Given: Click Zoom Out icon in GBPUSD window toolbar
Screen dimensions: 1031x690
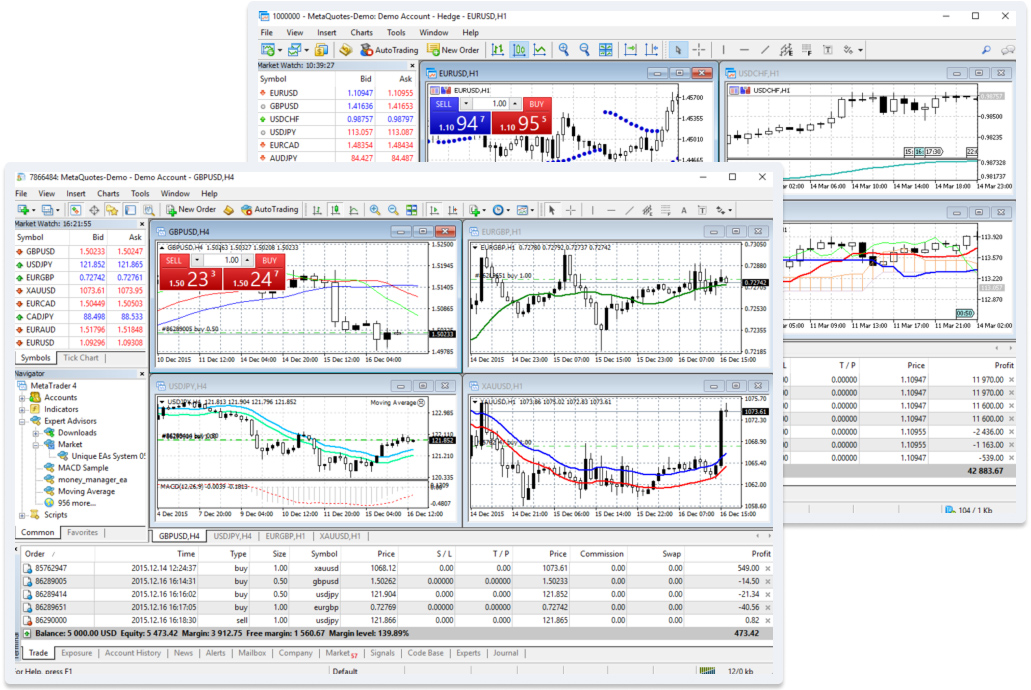Looking at the screenshot, I should (394, 210).
